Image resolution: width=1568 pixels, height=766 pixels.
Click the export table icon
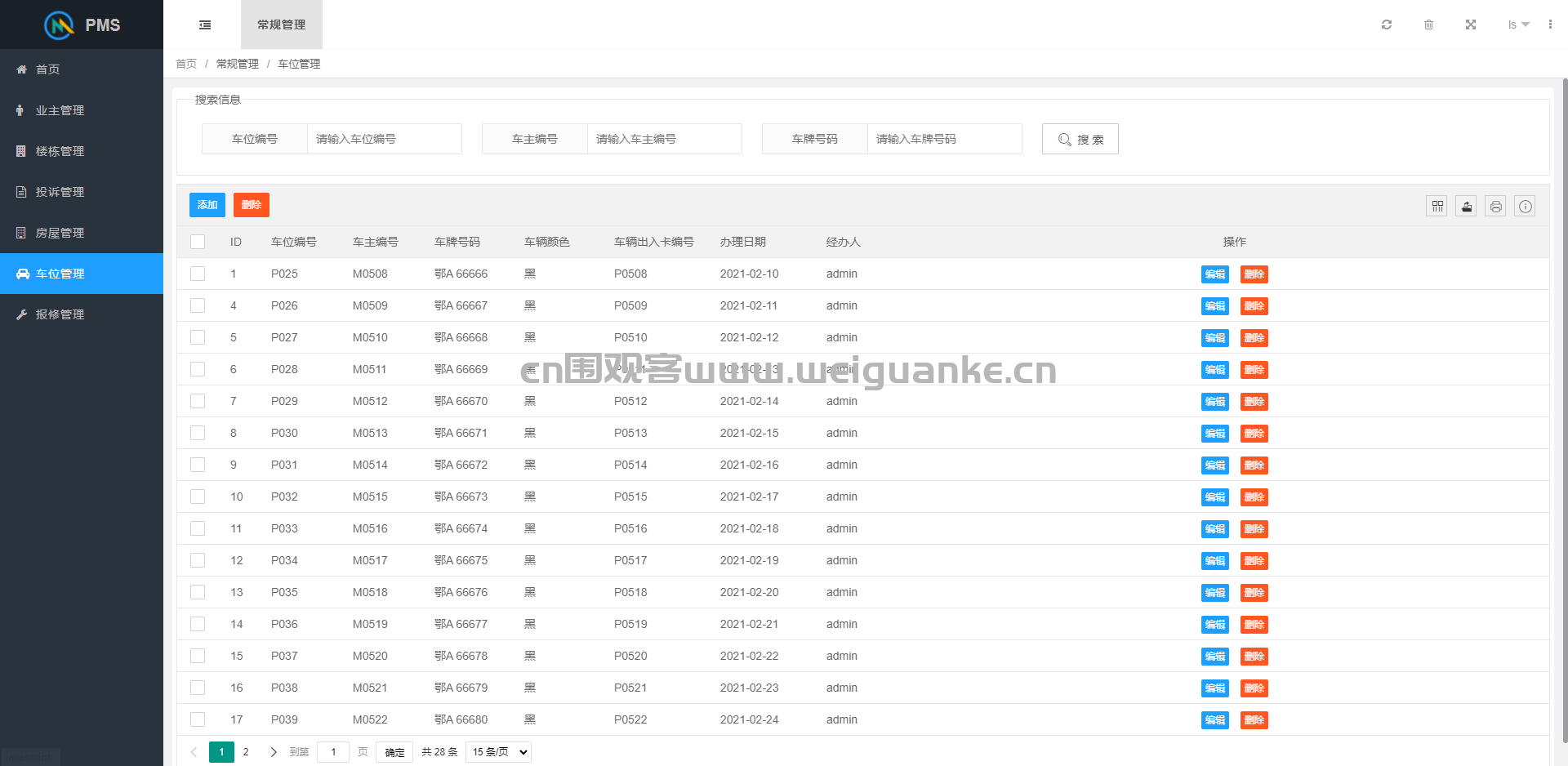click(x=1467, y=207)
